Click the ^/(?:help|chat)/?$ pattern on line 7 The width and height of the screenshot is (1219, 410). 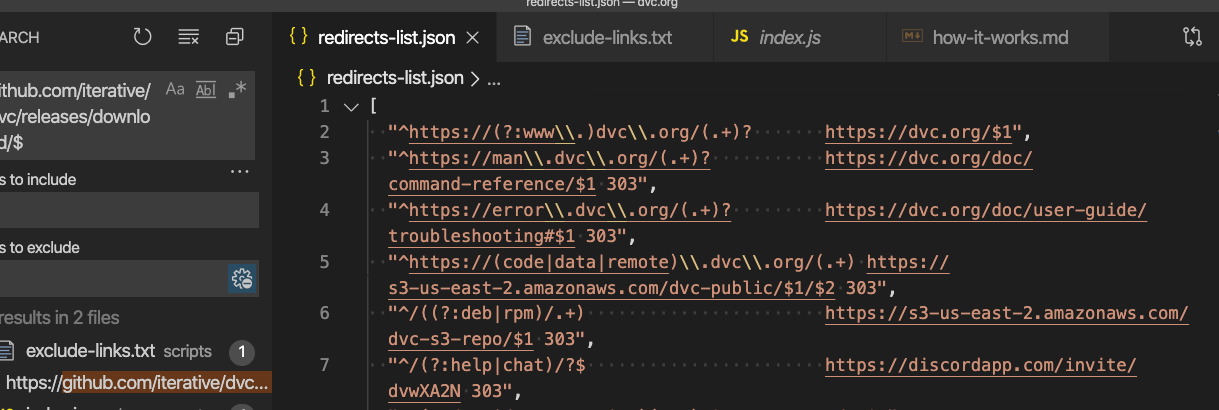tap(492, 366)
